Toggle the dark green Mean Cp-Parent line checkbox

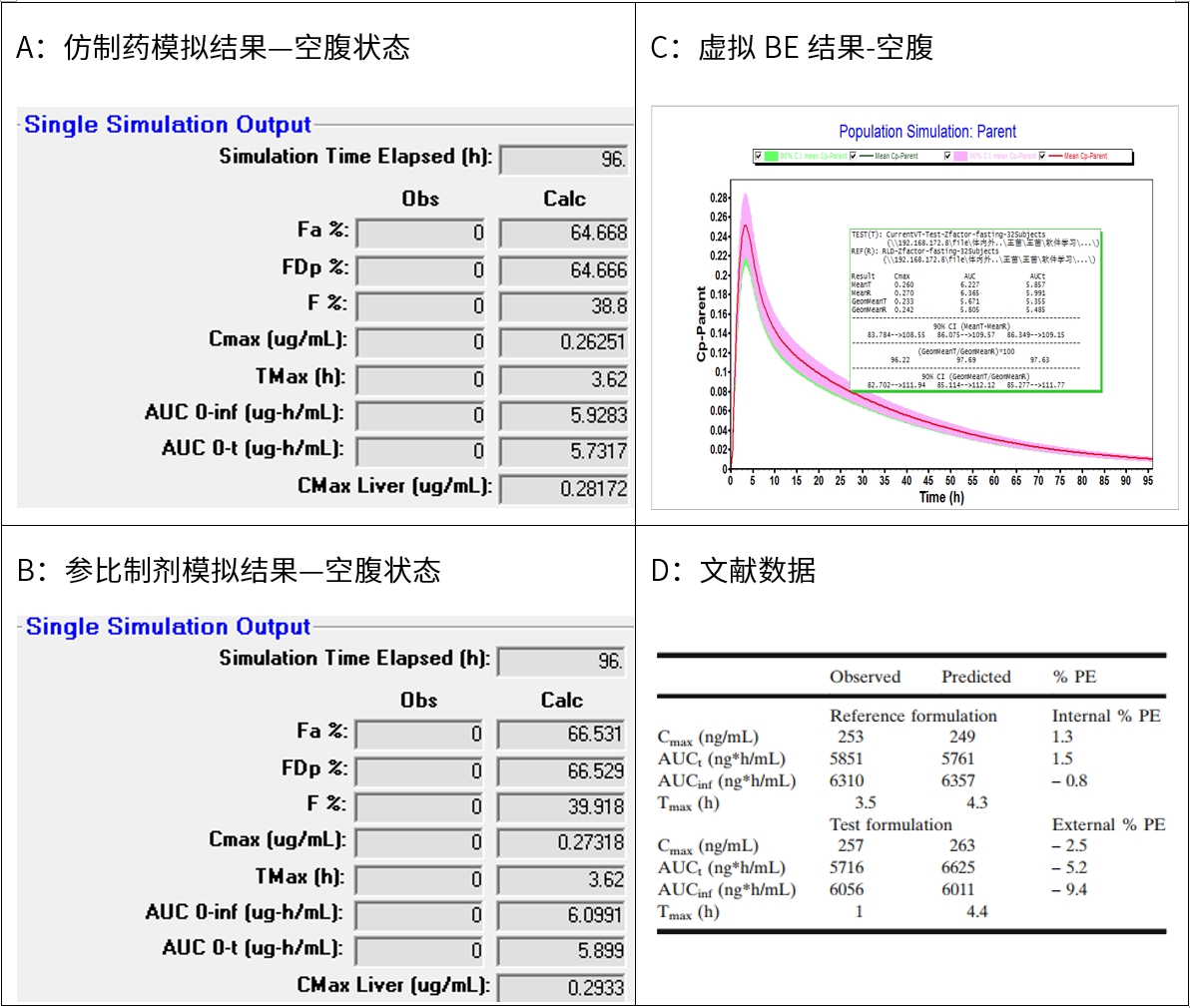[854, 157]
